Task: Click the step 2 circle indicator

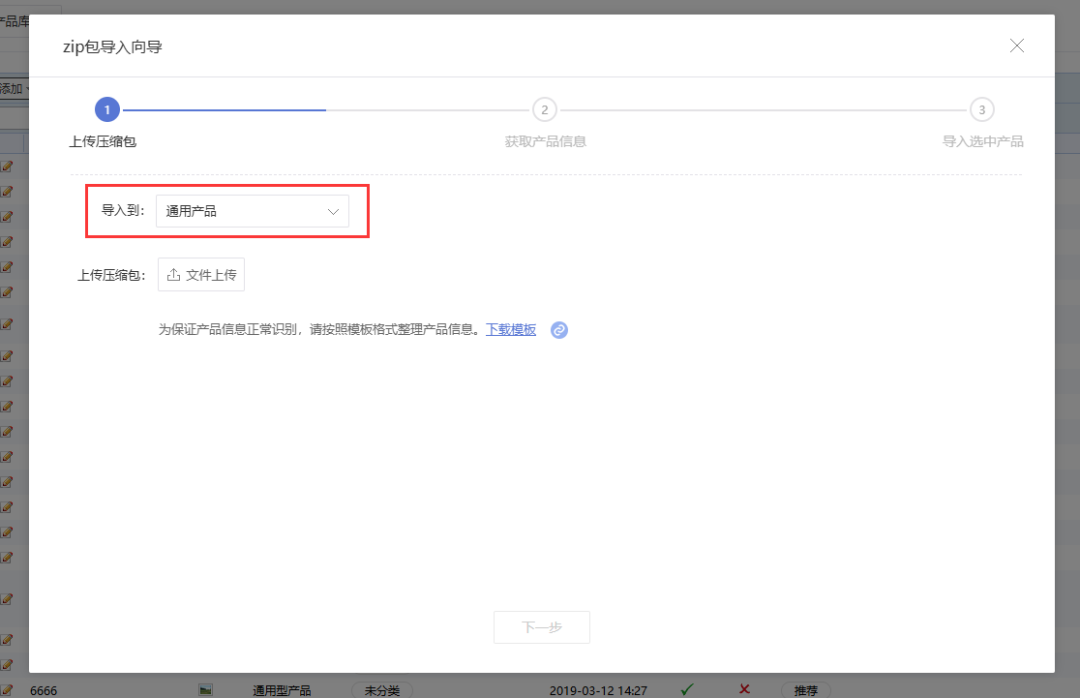Action: point(544,110)
